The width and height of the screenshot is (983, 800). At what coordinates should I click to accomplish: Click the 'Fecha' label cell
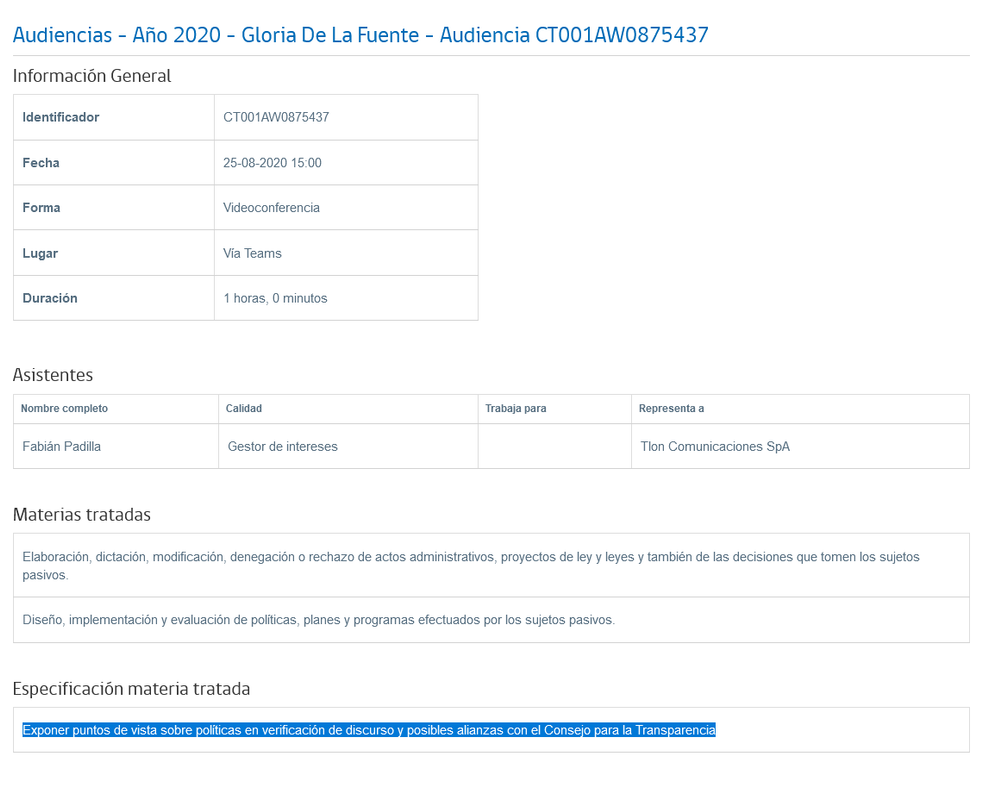[x=114, y=162]
